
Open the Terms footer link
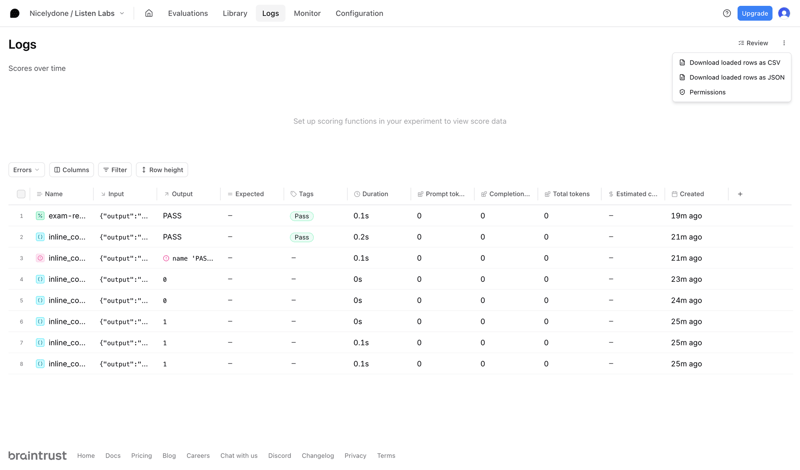386,456
